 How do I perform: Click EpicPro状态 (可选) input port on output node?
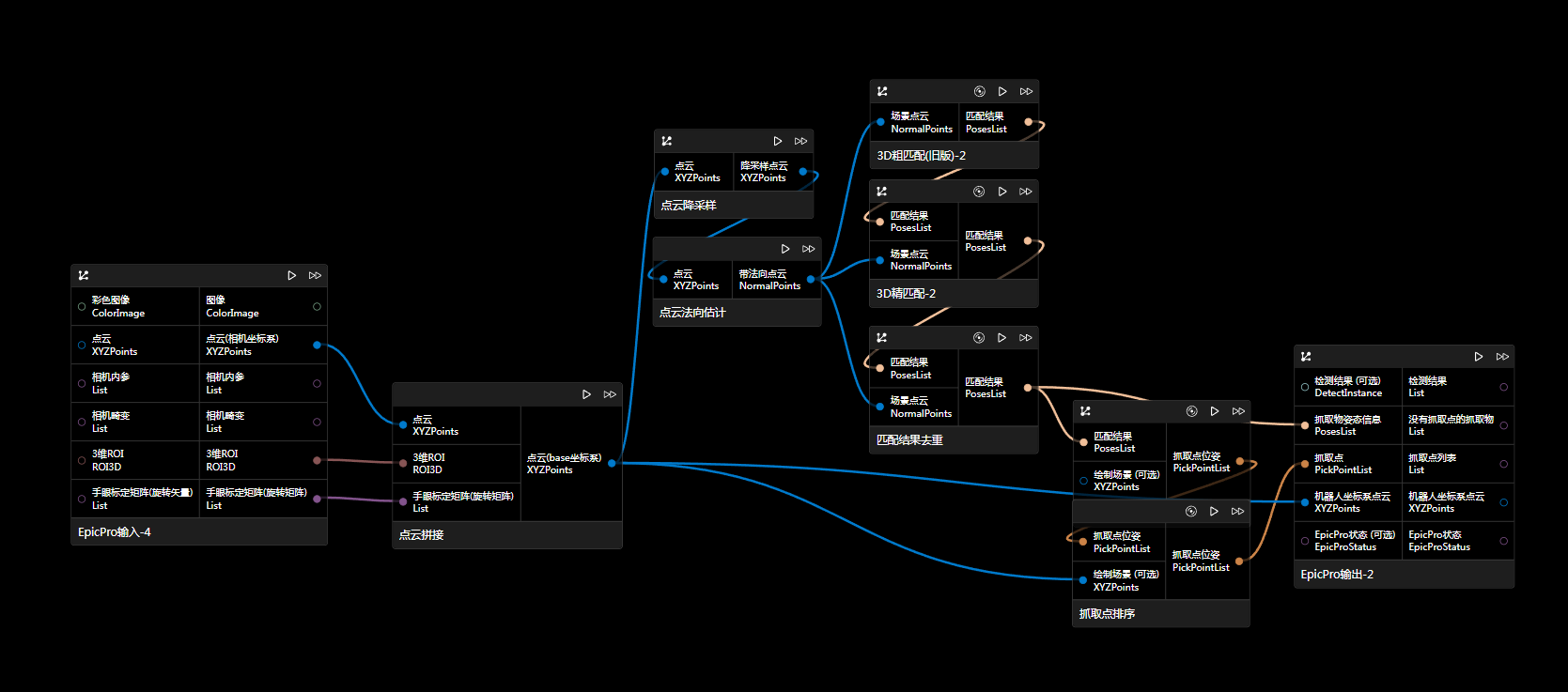click(1305, 541)
